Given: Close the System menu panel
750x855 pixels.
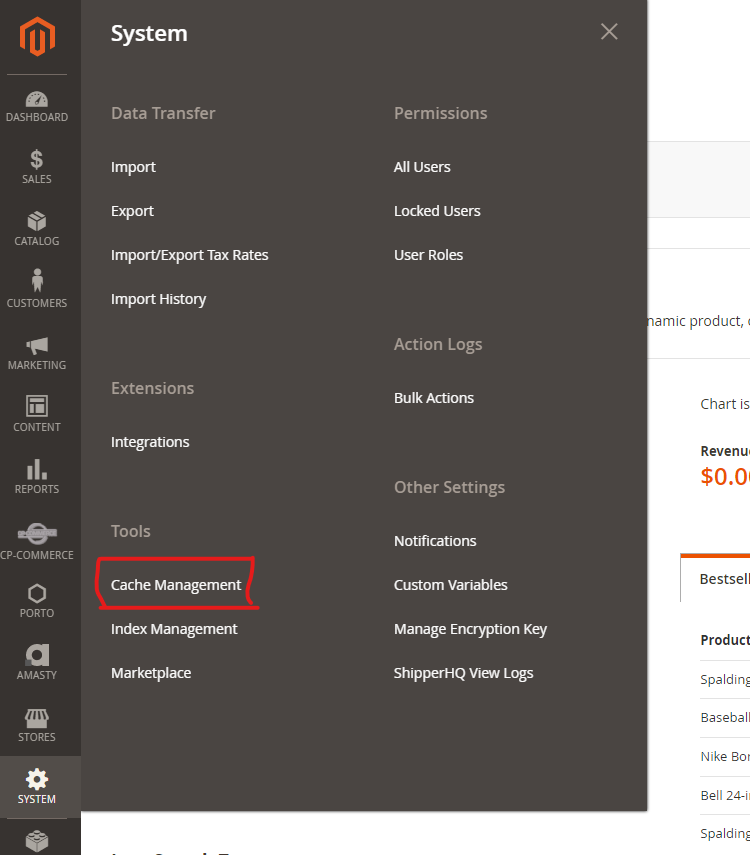Looking at the screenshot, I should 609,32.
